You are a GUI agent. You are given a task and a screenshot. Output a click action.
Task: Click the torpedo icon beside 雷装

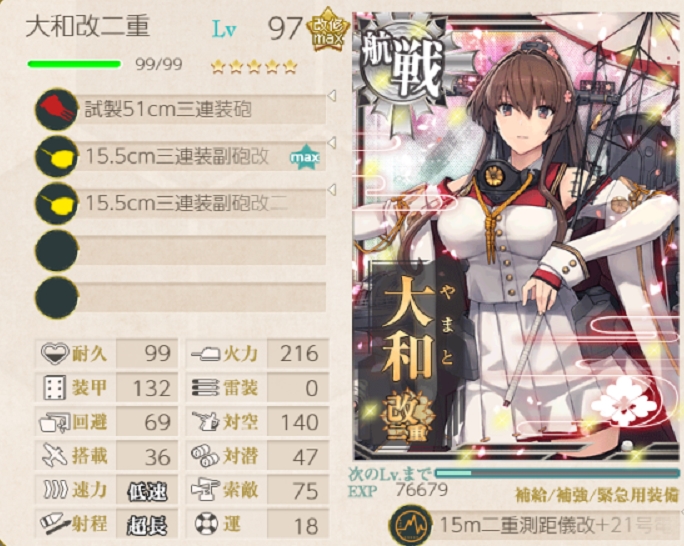click(205, 387)
